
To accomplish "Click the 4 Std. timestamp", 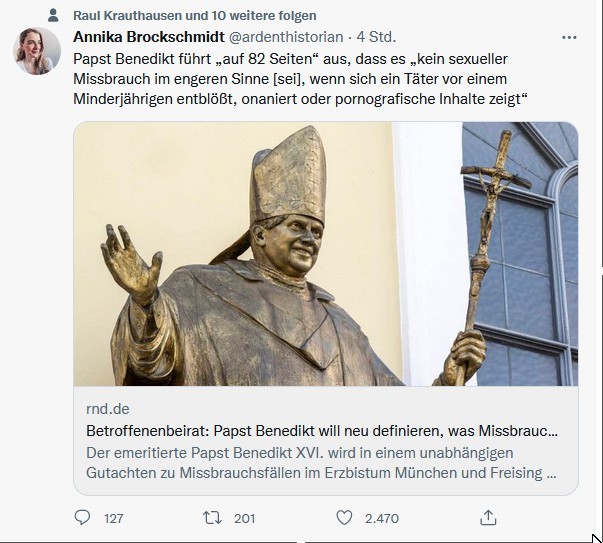I will tap(376, 37).
